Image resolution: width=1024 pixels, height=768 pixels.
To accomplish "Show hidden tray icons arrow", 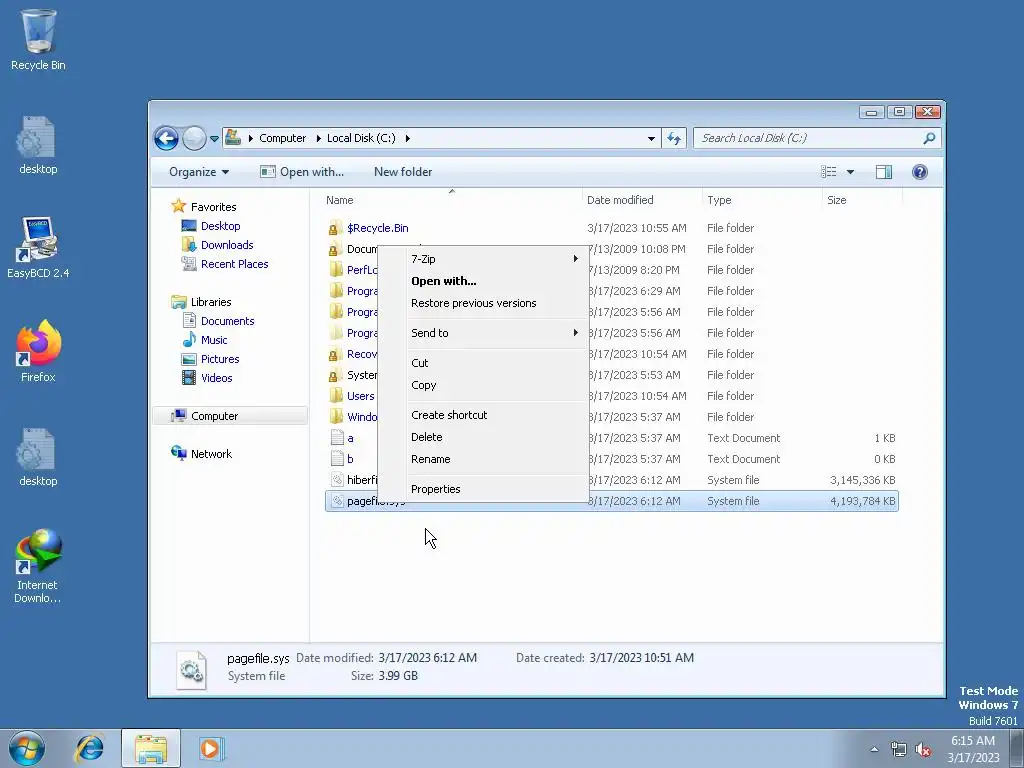I will 874,750.
